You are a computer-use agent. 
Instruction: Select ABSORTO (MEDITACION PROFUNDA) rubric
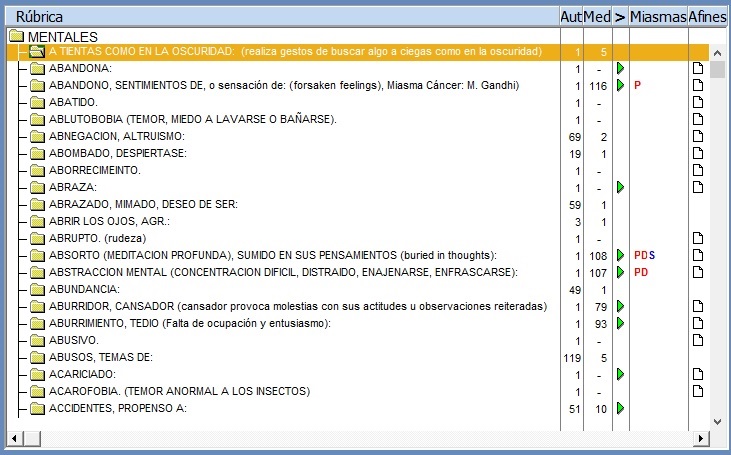[x=273, y=255]
